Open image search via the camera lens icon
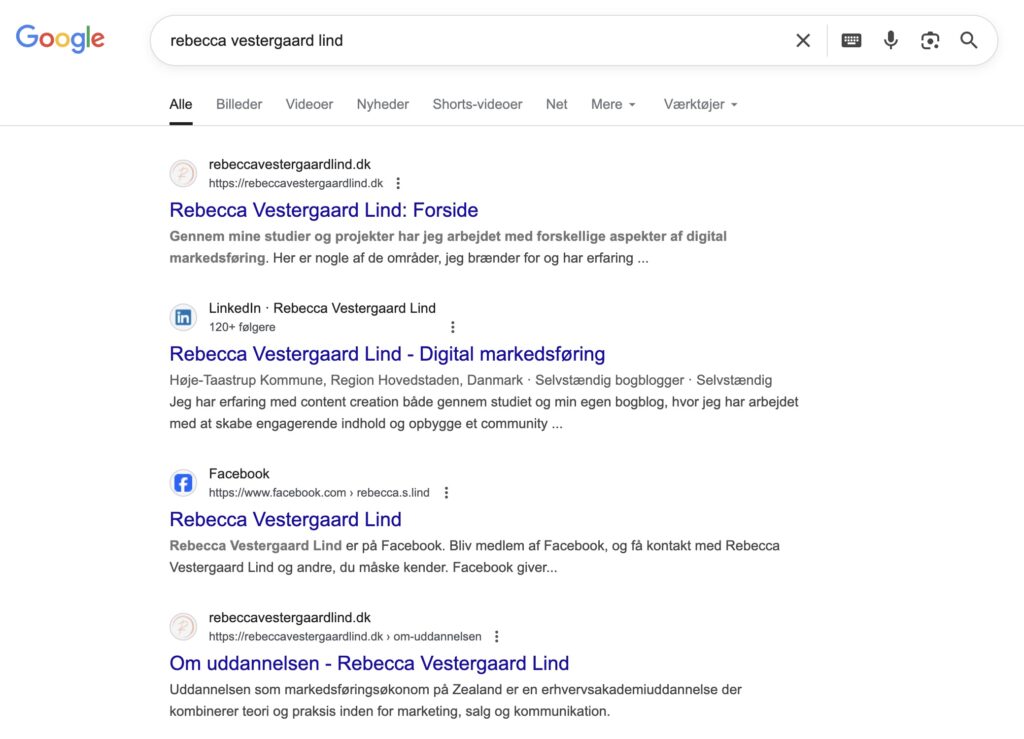This screenshot has width=1024, height=739. point(930,40)
